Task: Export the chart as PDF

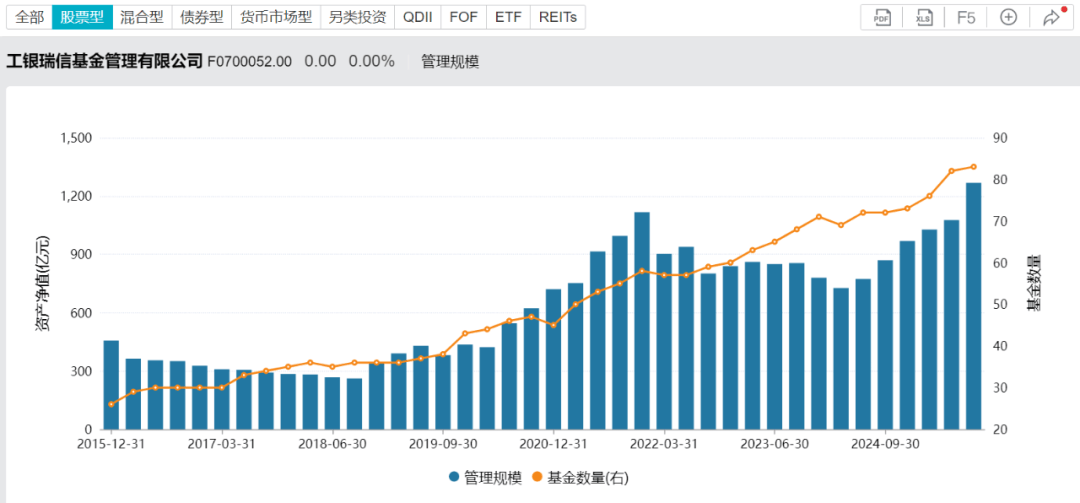Action: (x=882, y=17)
